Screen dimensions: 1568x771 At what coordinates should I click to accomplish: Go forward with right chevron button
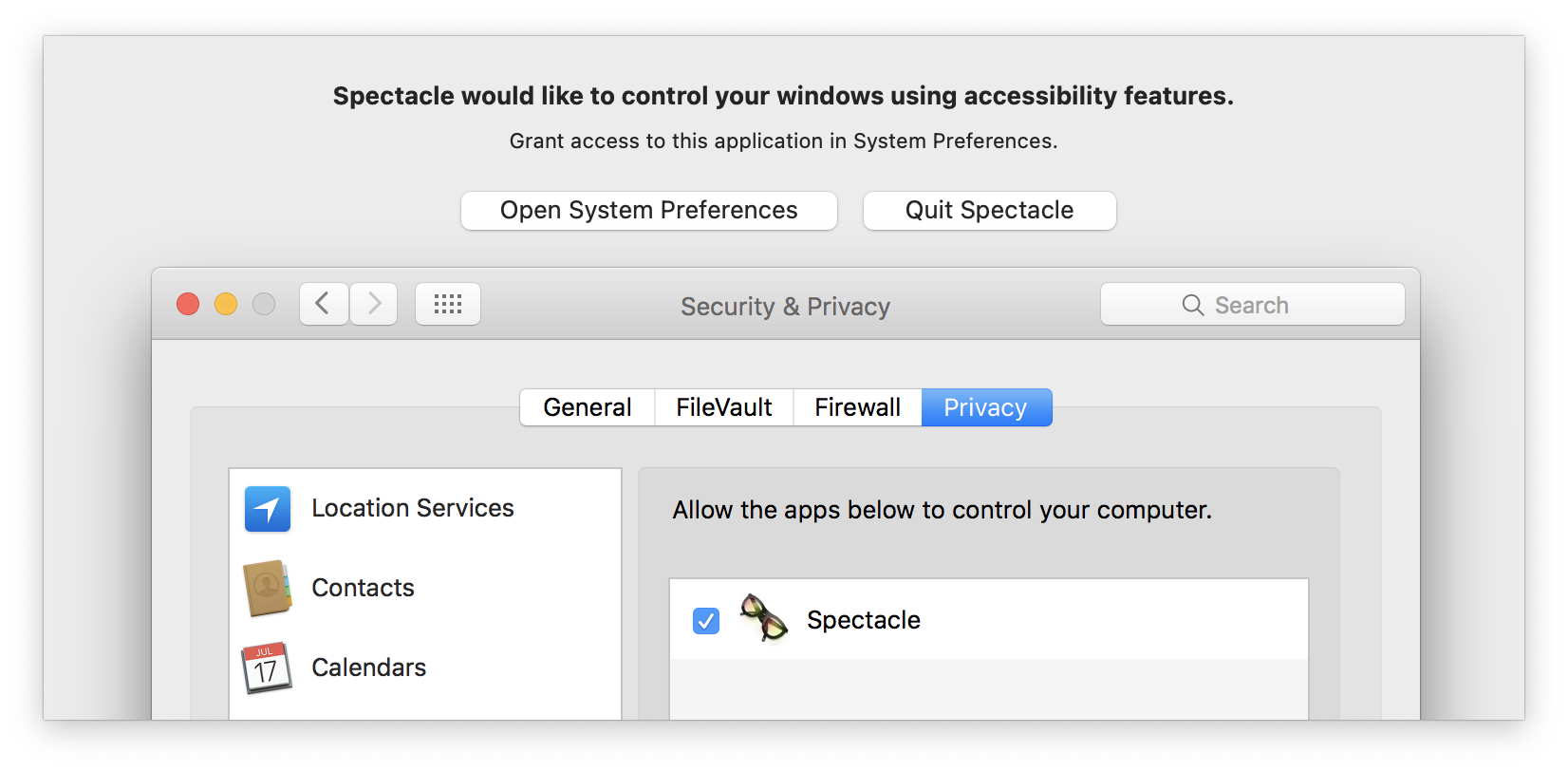[374, 304]
